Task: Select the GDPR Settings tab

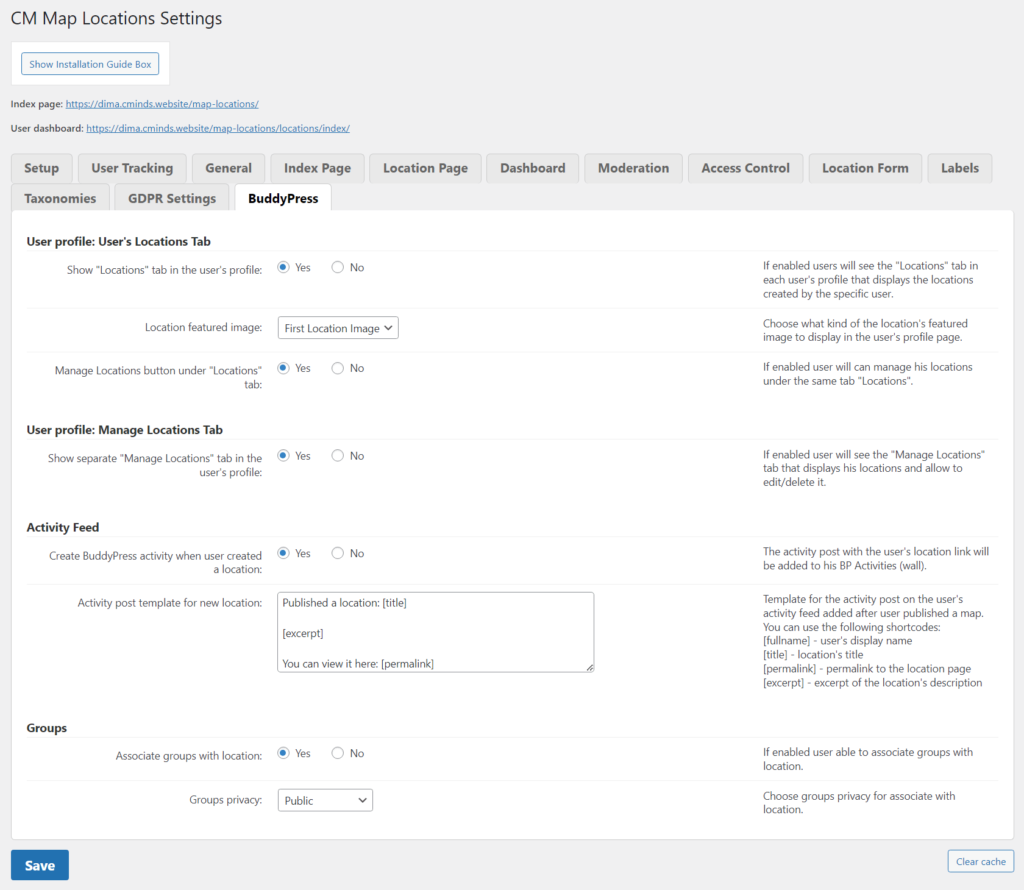Action: [x=172, y=198]
